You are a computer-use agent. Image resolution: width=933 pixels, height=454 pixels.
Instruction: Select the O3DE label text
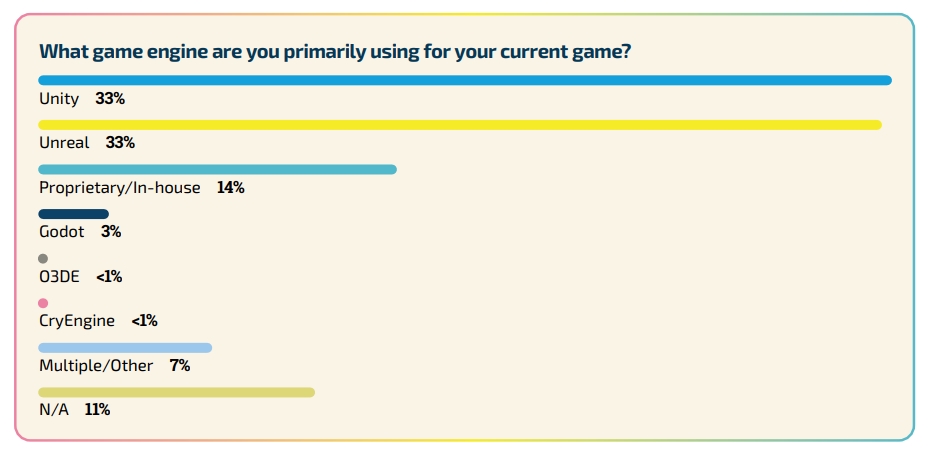59,277
